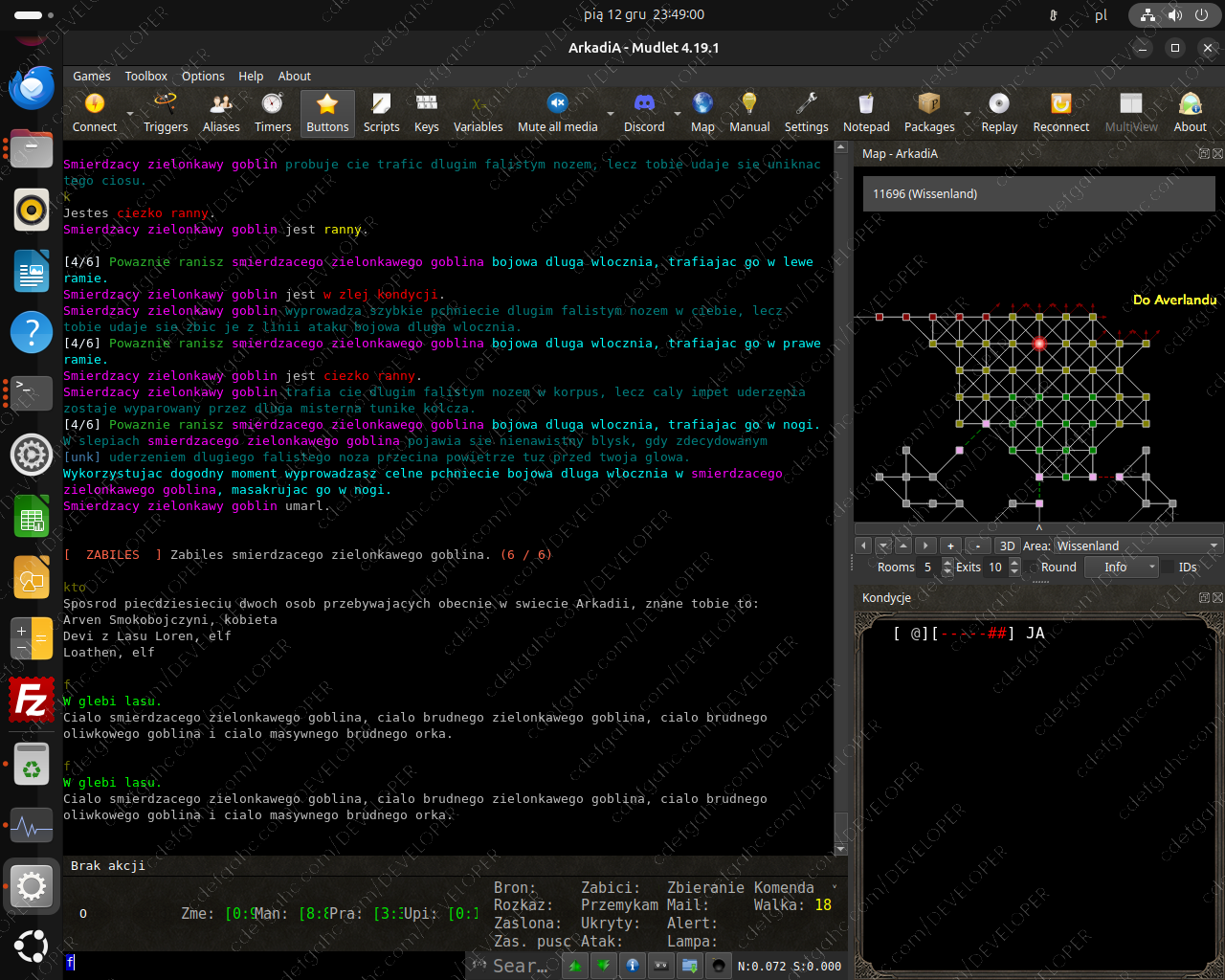This screenshot has height=980, width=1225.
Task: Click the map zoom in plus button
Action: (950, 546)
